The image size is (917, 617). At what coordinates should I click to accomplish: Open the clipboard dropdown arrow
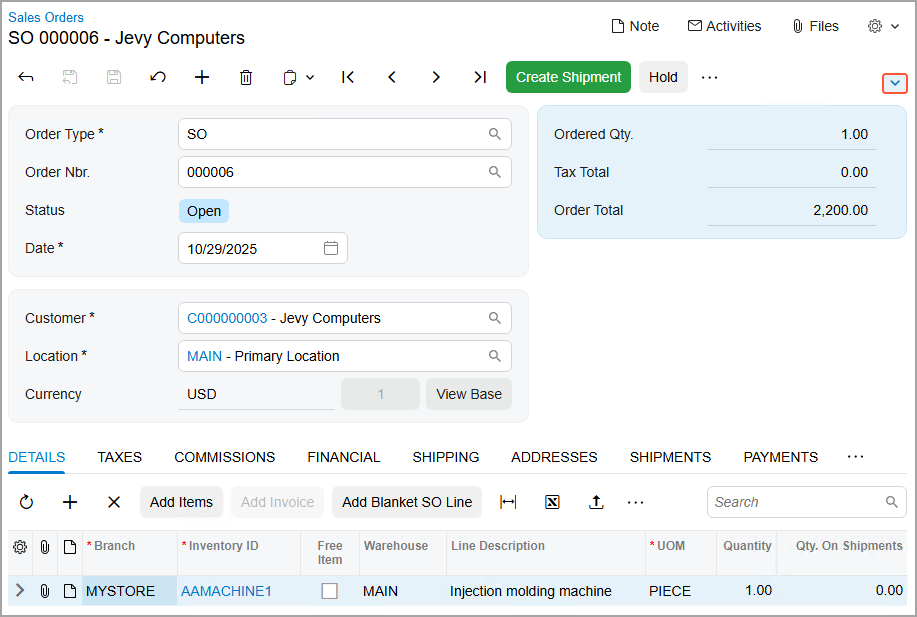point(310,77)
